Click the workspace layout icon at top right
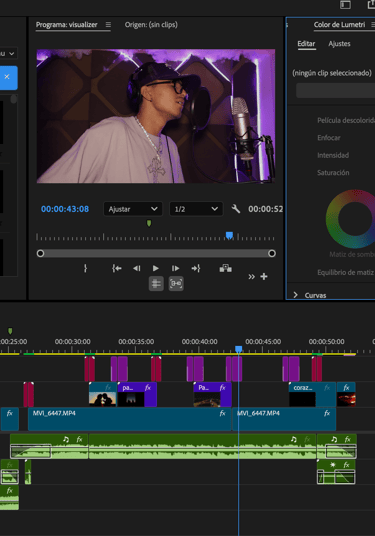This screenshot has height=536, width=375. click(x=345, y=4)
